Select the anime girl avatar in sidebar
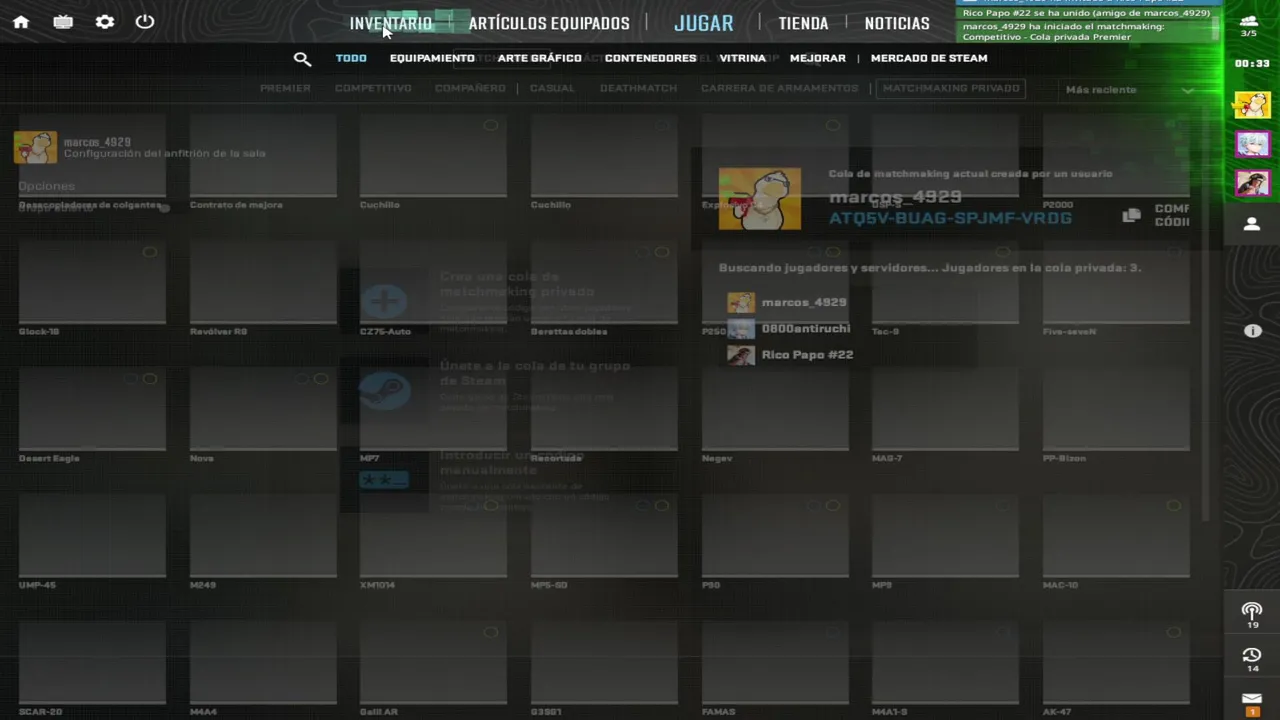The height and width of the screenshot is (720, 1280). (x=1252, y=144)
